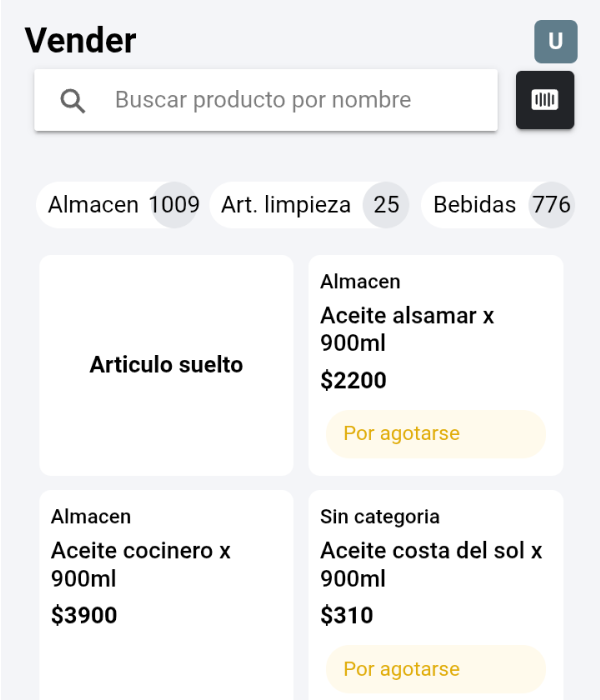This screenshot has height=700, width=600.
Task: Click the 1009 count badge on Almacen
Action: (x=175, y=205)
